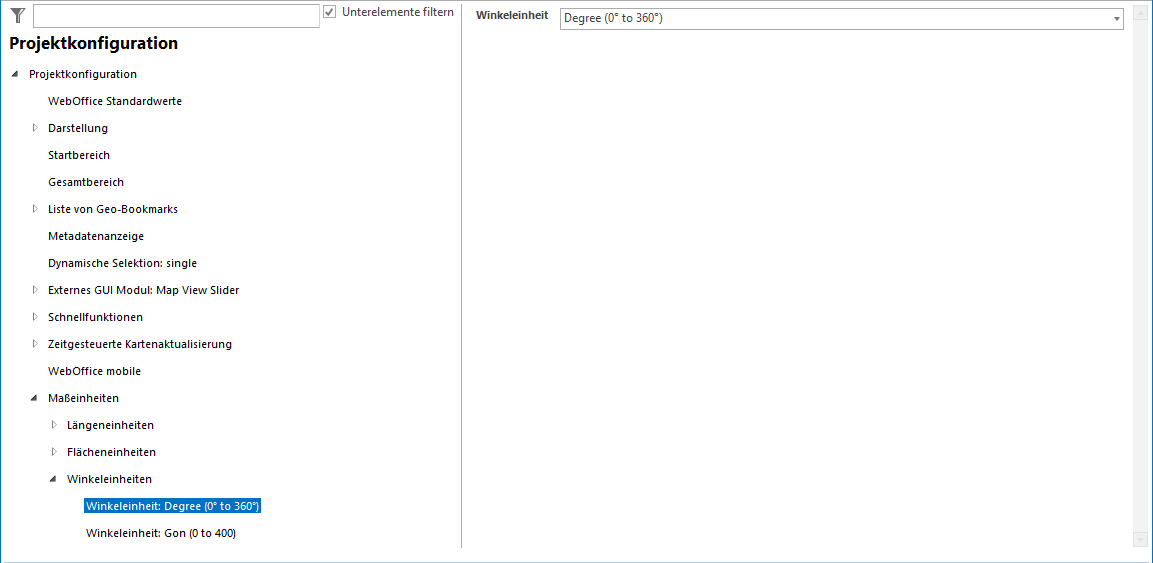Image resolution: width=1153 pixels, height=563 pixels.
Task: Click the right panel scrollbar down arrow
Action: pyautogui.click(x=1139, y=539)
